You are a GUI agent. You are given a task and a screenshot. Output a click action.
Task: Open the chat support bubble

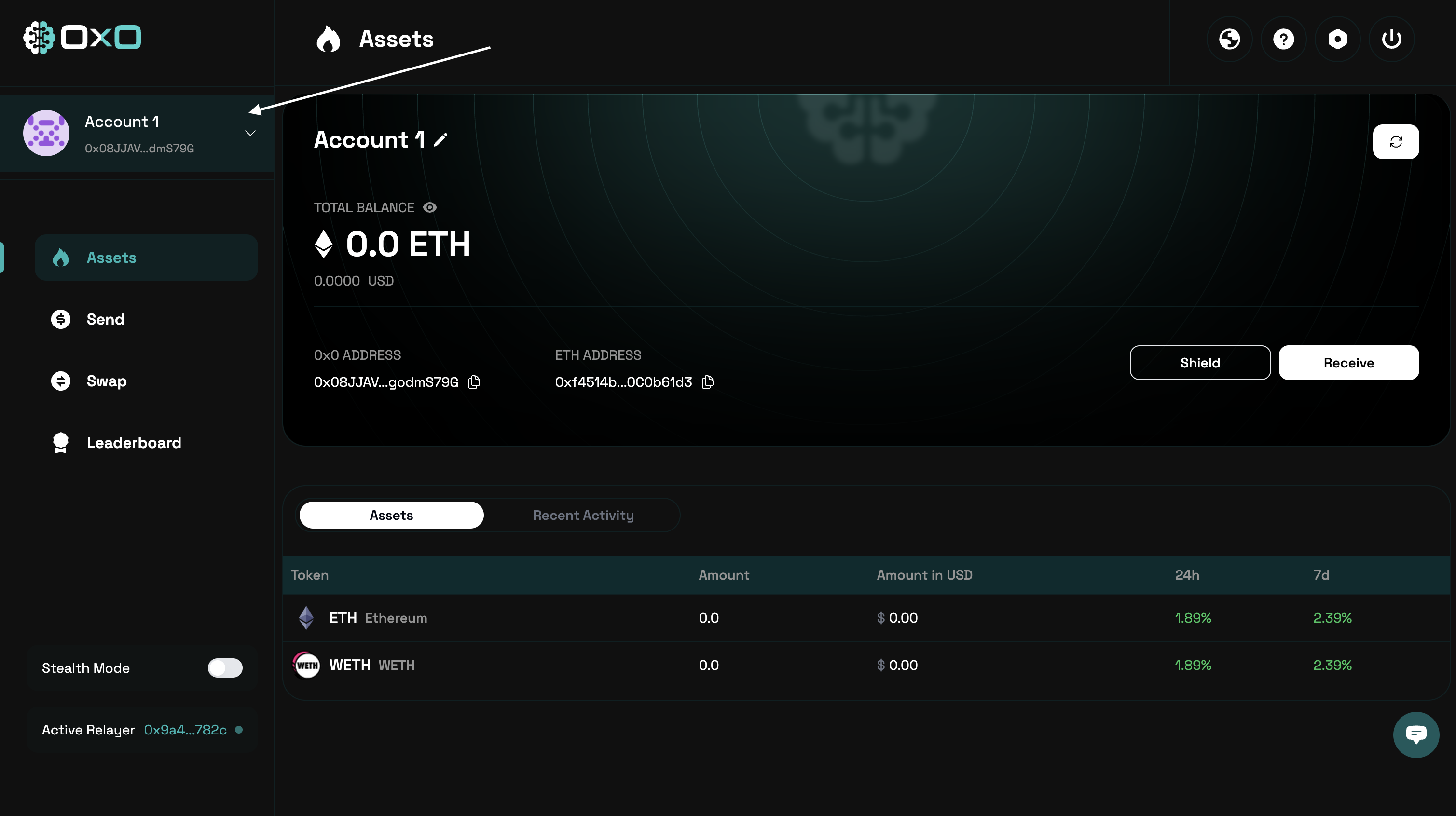1416,734
